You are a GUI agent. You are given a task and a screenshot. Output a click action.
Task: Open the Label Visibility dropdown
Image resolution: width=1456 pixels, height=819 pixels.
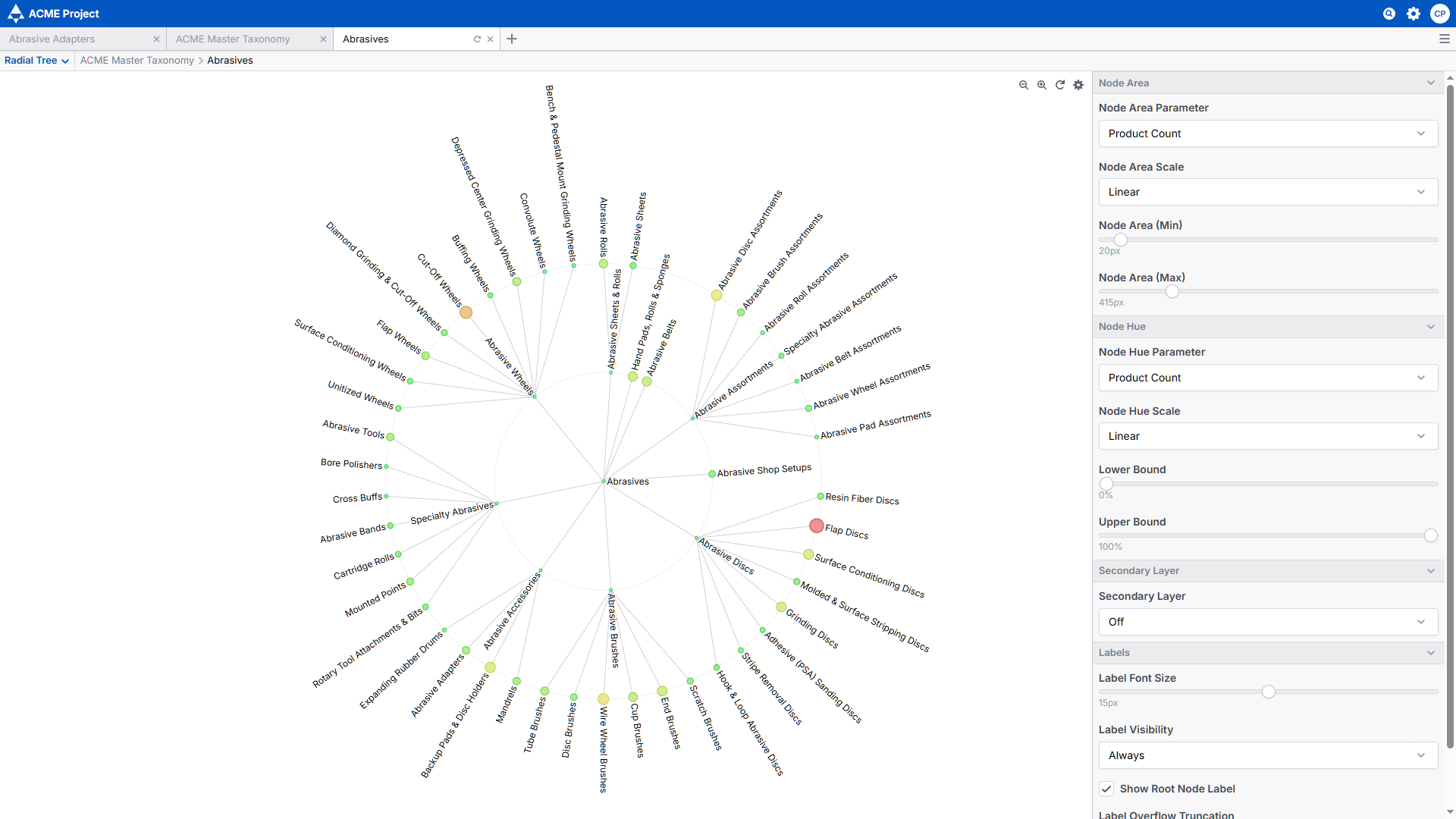tap(1268, 755)
